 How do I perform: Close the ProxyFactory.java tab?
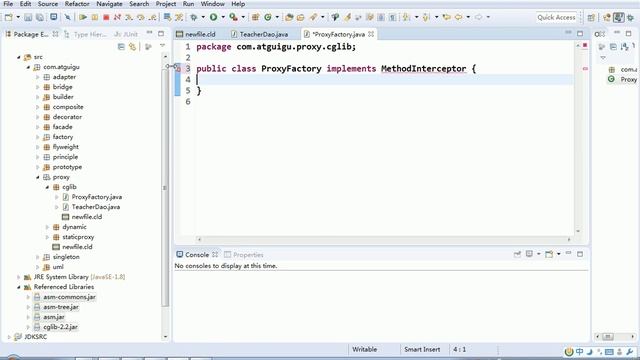371,34
